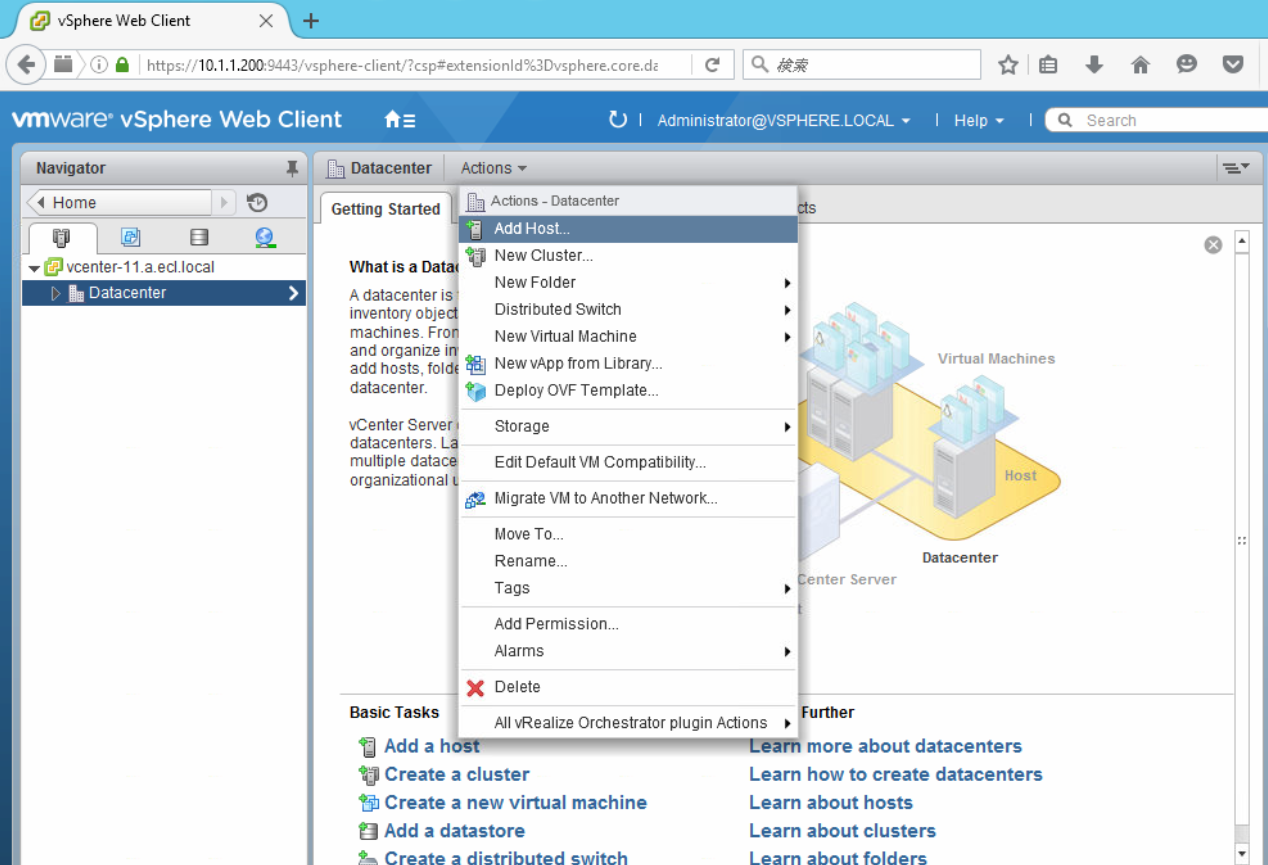The image size is (1268, 865).
Task: Switch to VMs and Templates navigator tab
Action: tap(130, 238)
